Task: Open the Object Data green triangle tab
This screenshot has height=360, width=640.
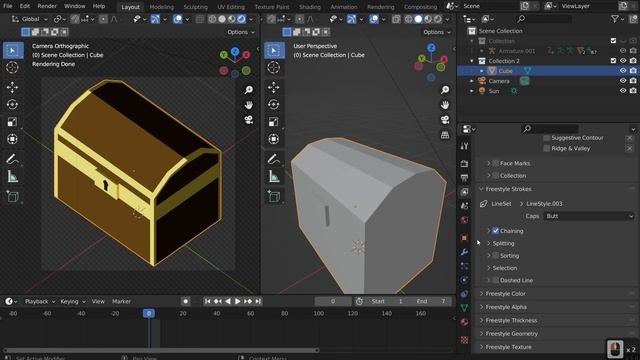Action: 464,308
